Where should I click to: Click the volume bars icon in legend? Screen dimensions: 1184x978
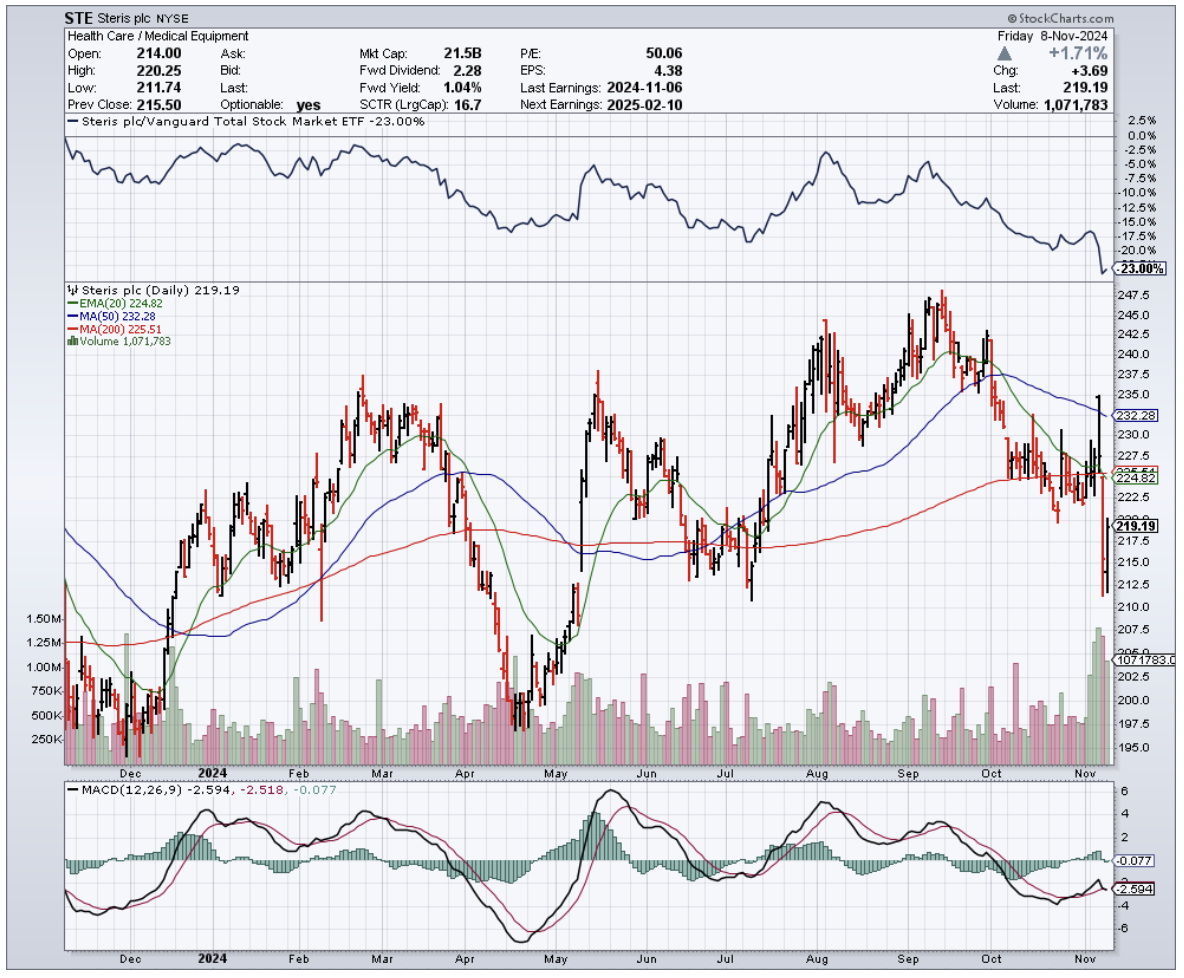[70, 341]
